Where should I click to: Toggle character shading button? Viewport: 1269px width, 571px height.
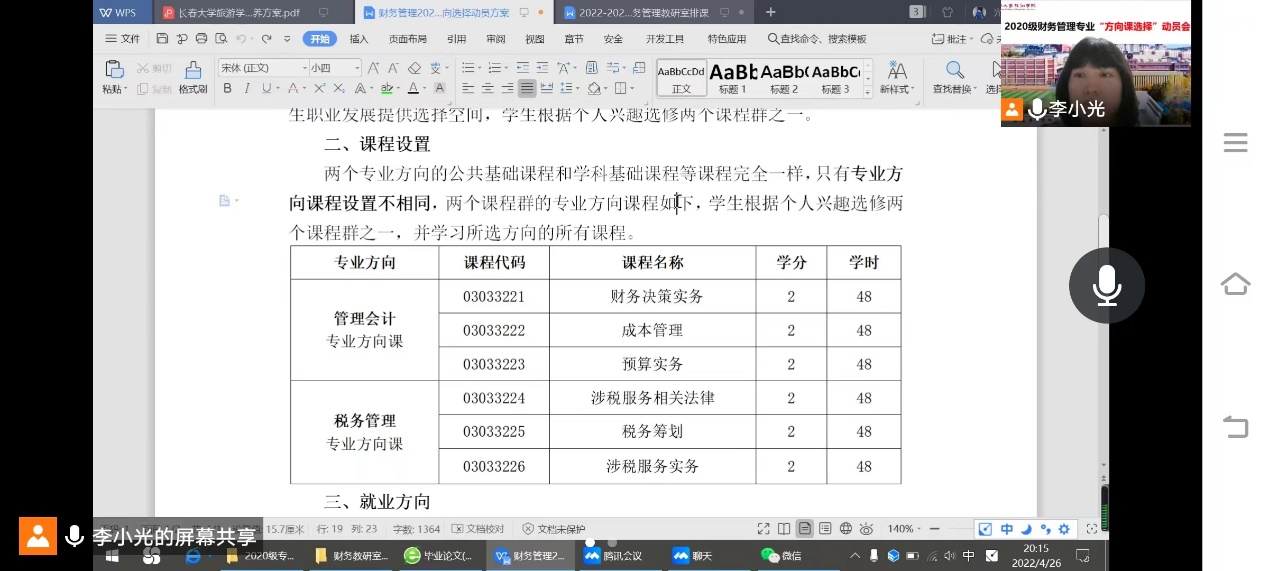[439, 88]
